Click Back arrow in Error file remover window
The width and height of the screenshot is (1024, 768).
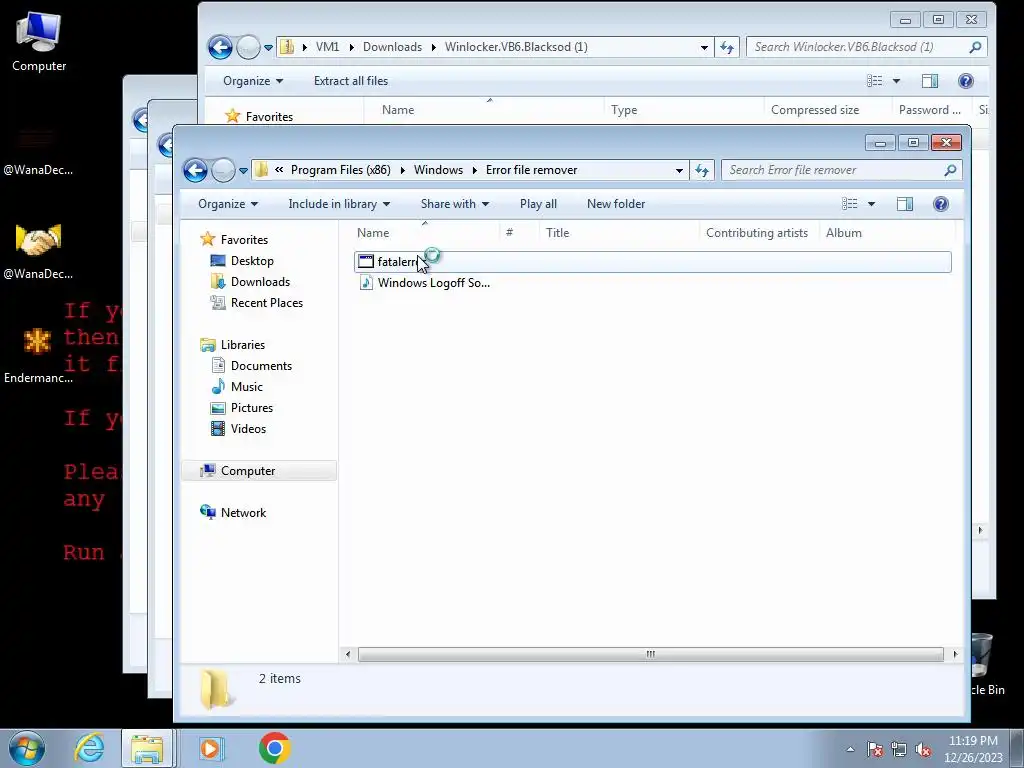point(195,170)
